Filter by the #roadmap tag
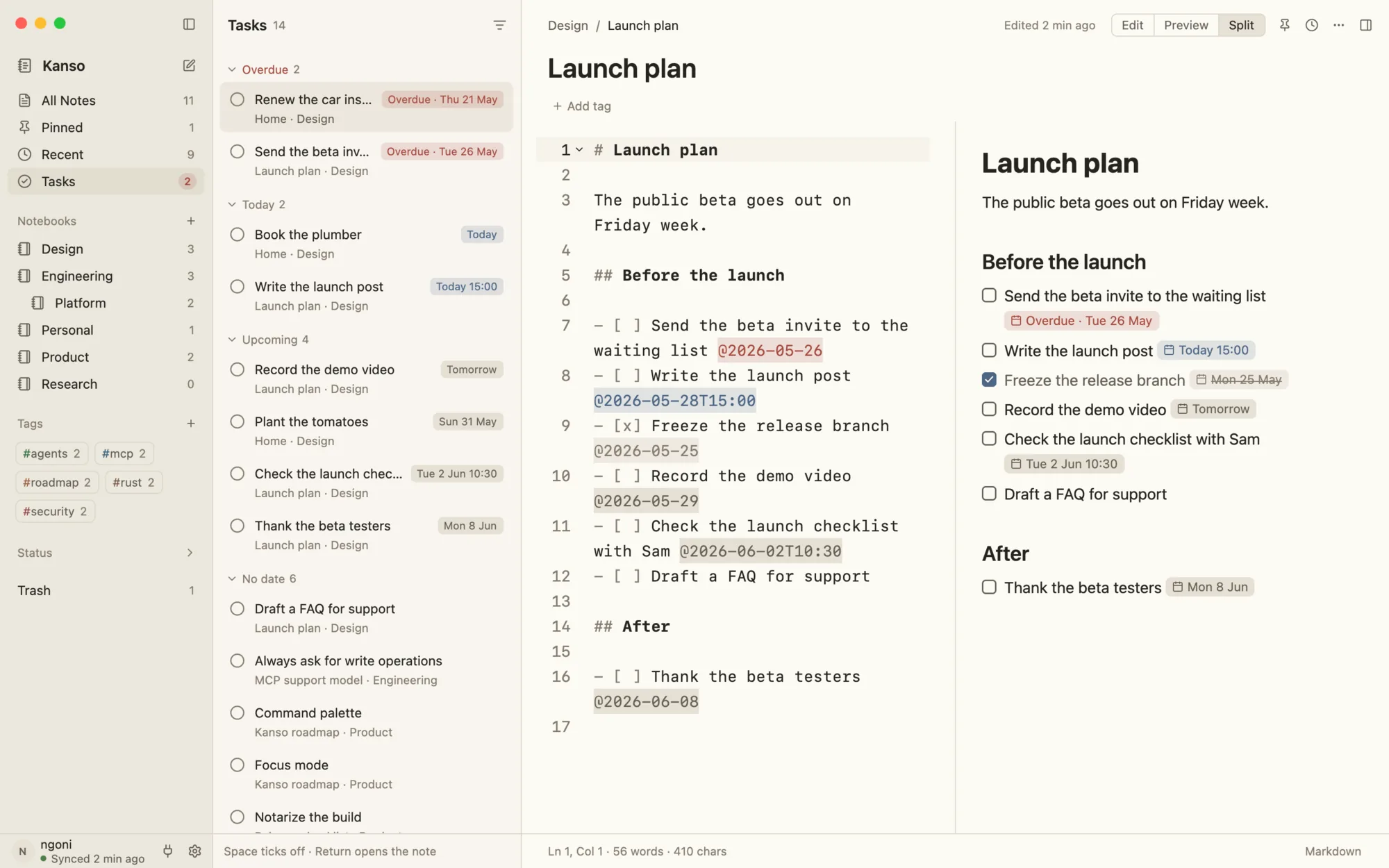This screenshot has width=1389, height=868. [x=57, y=482]
